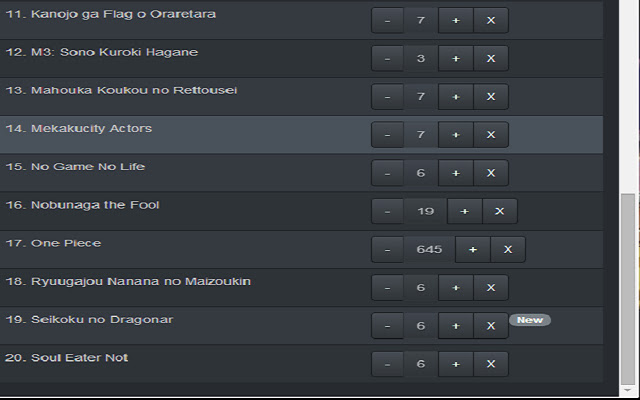Click the One Piece episode number field

[429, 250]
